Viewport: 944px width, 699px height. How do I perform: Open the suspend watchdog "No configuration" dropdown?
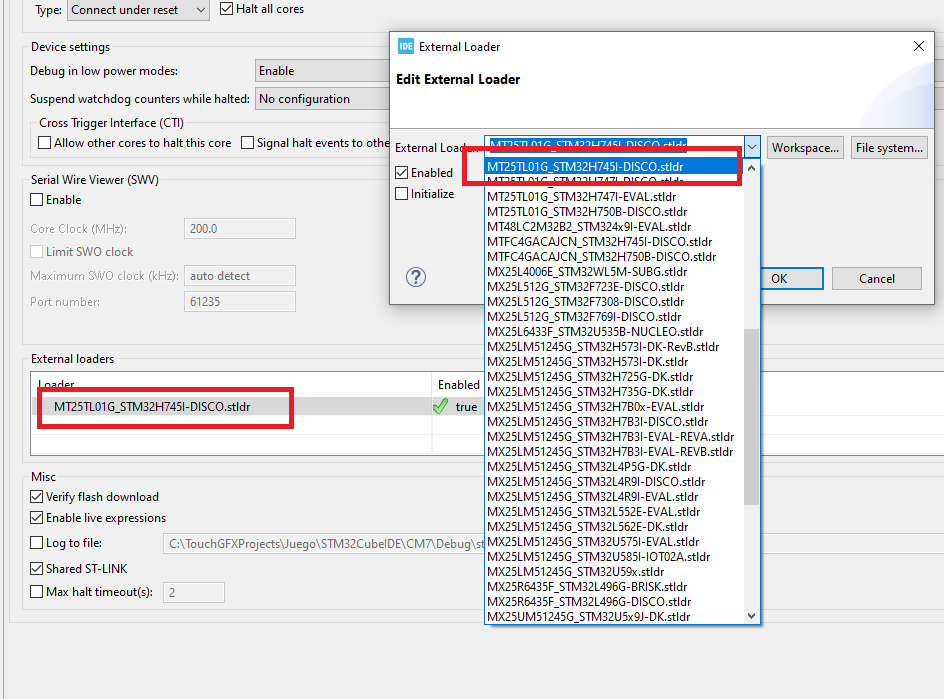[x=322, y=98]
